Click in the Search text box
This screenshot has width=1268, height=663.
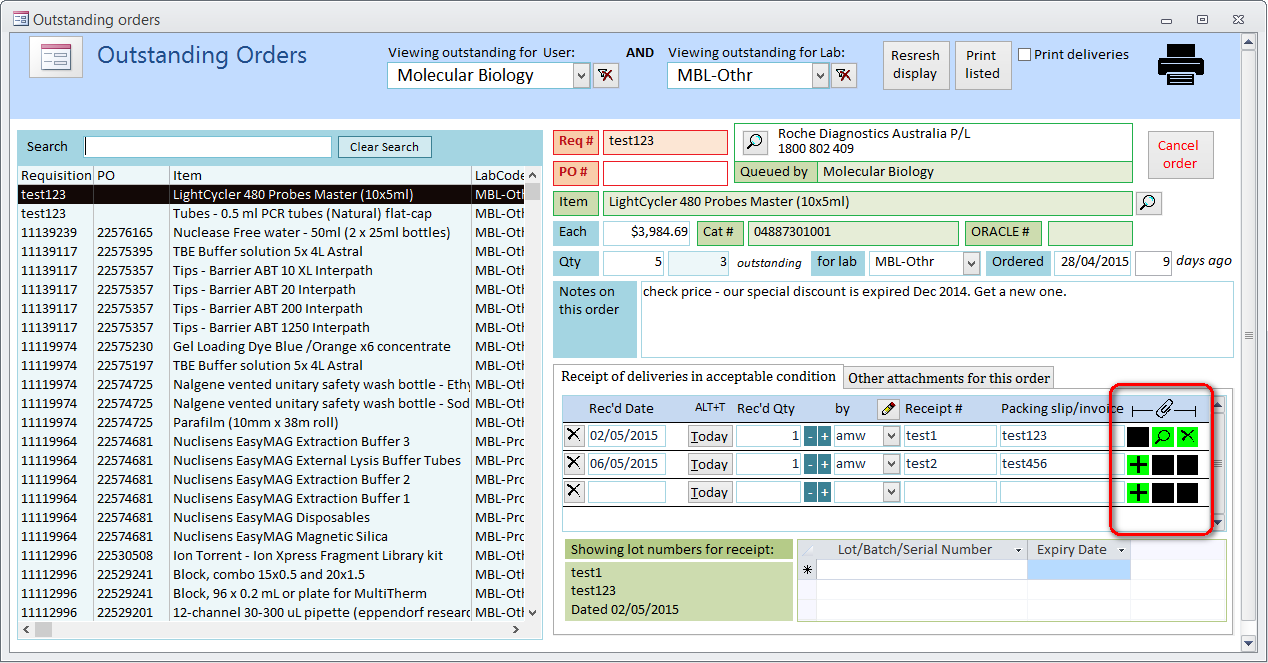pyautogui.click(x=208, y=147)
